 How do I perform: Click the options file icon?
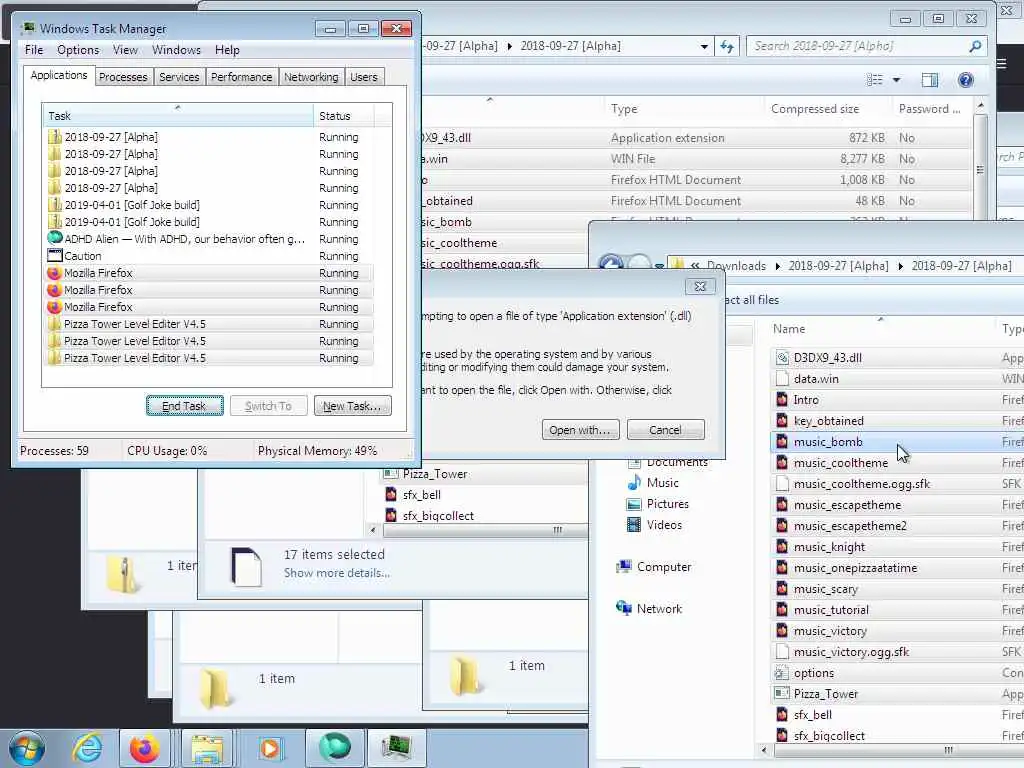[x=781, y=673]
